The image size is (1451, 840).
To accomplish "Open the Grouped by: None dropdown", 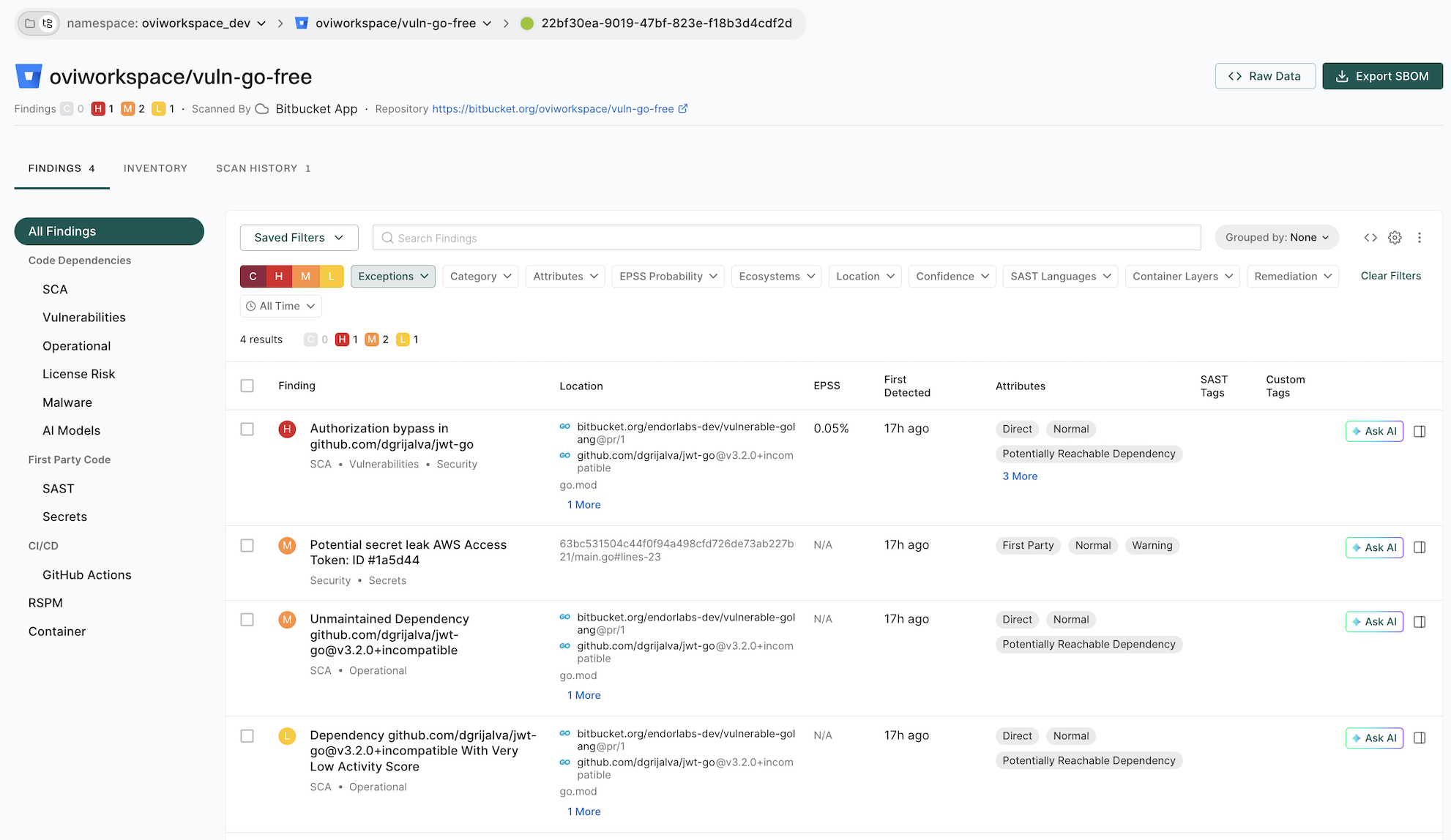I will 1277,238.
